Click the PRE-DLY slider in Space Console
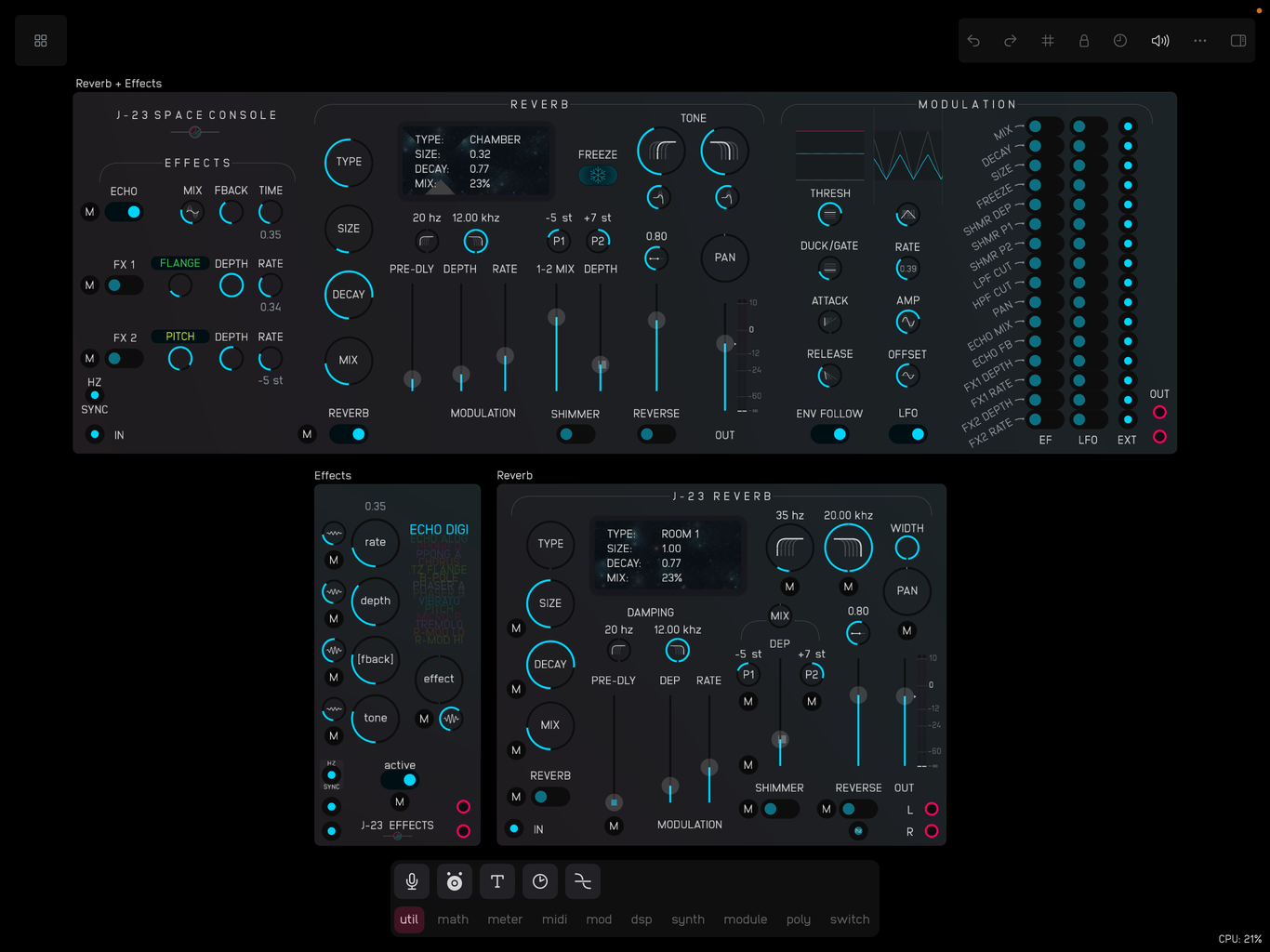Viewport: 1270px width, 952px height. (412, 378)
